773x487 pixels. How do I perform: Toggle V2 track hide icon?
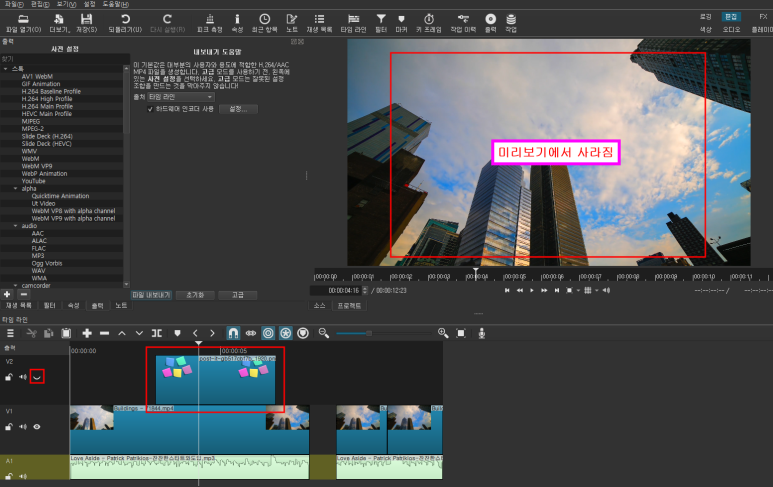tap(37, 377)
